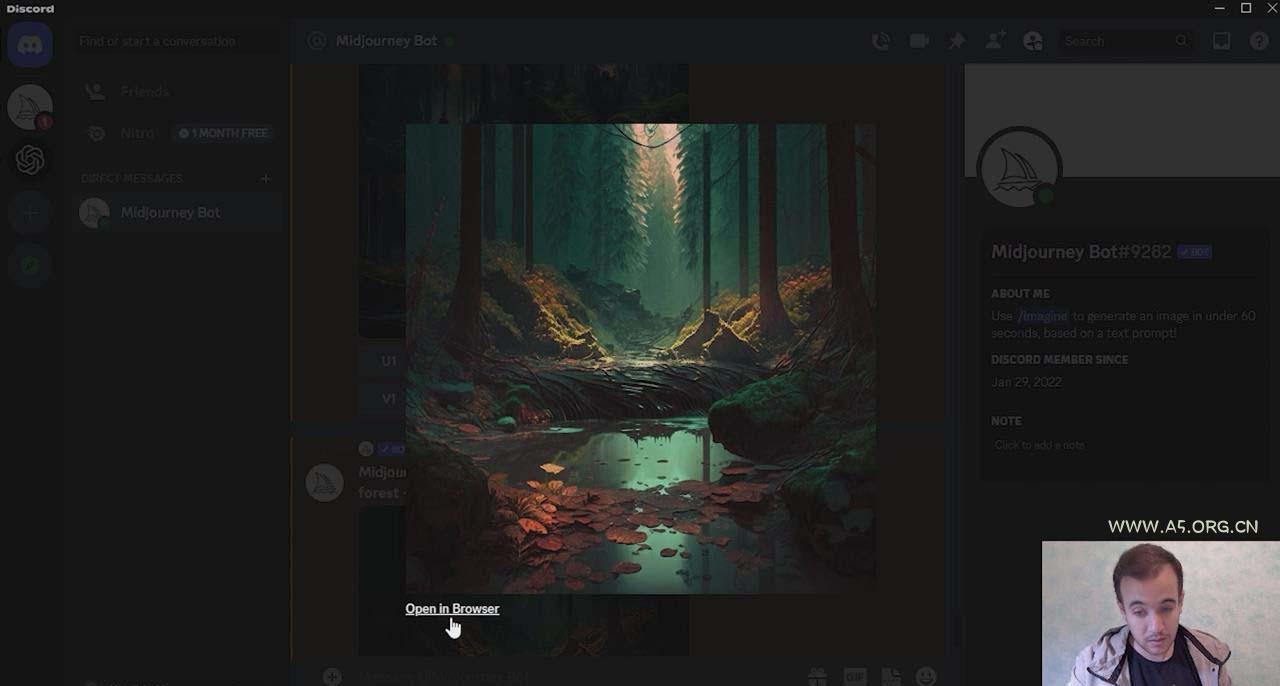Open the Help question mark icon

1259,41
